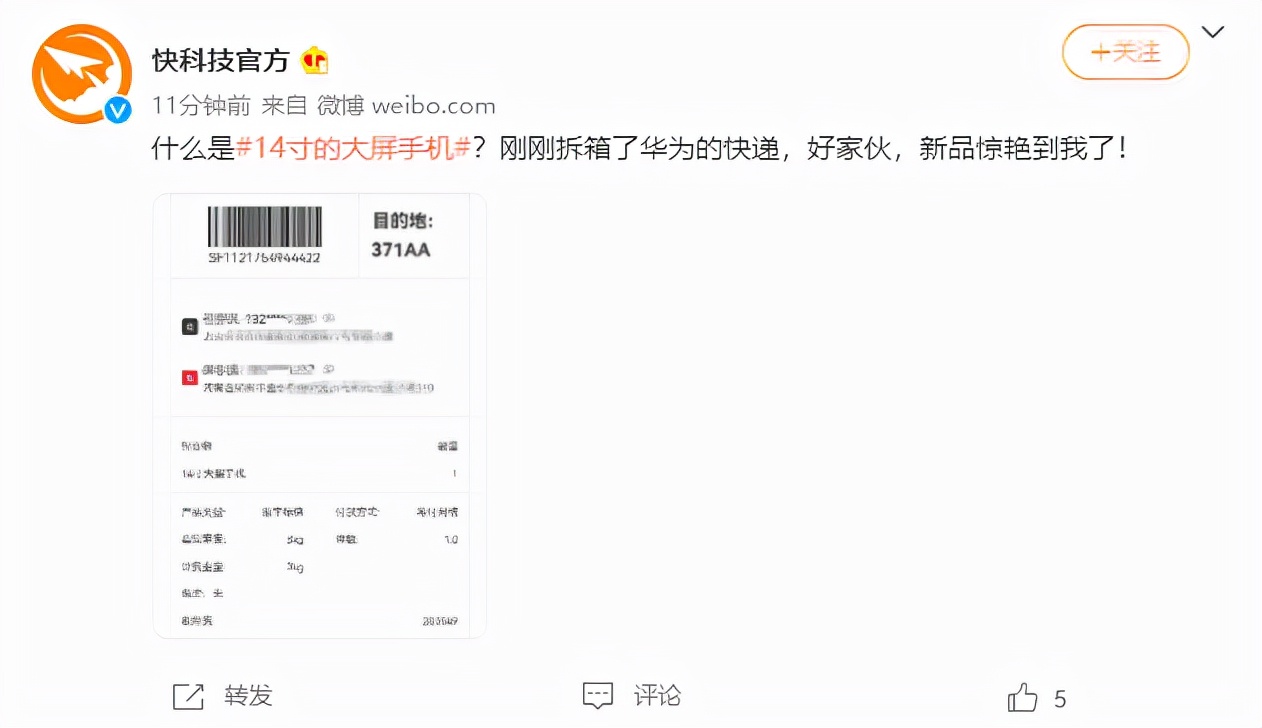Open the shipping label image thumbnail

319,416
